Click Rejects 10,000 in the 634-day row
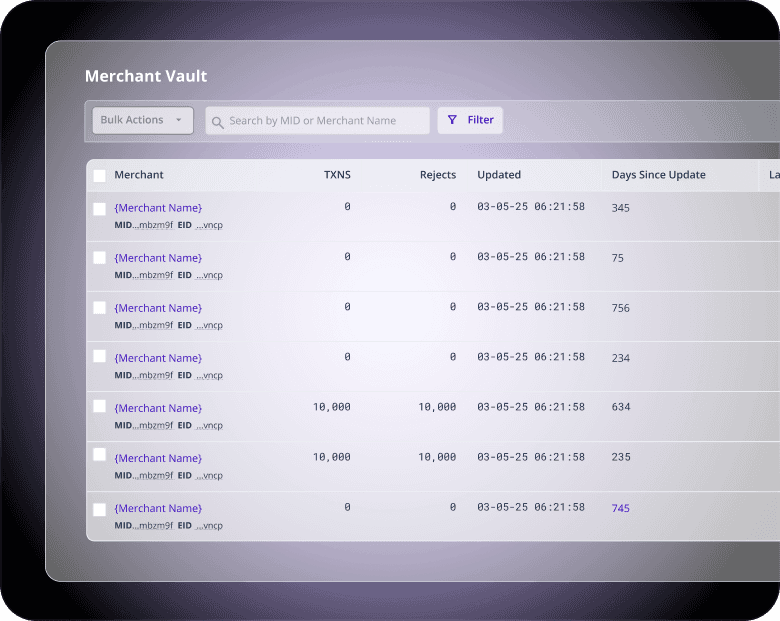This screenshot has width=780, height=621. coord(437,407)
